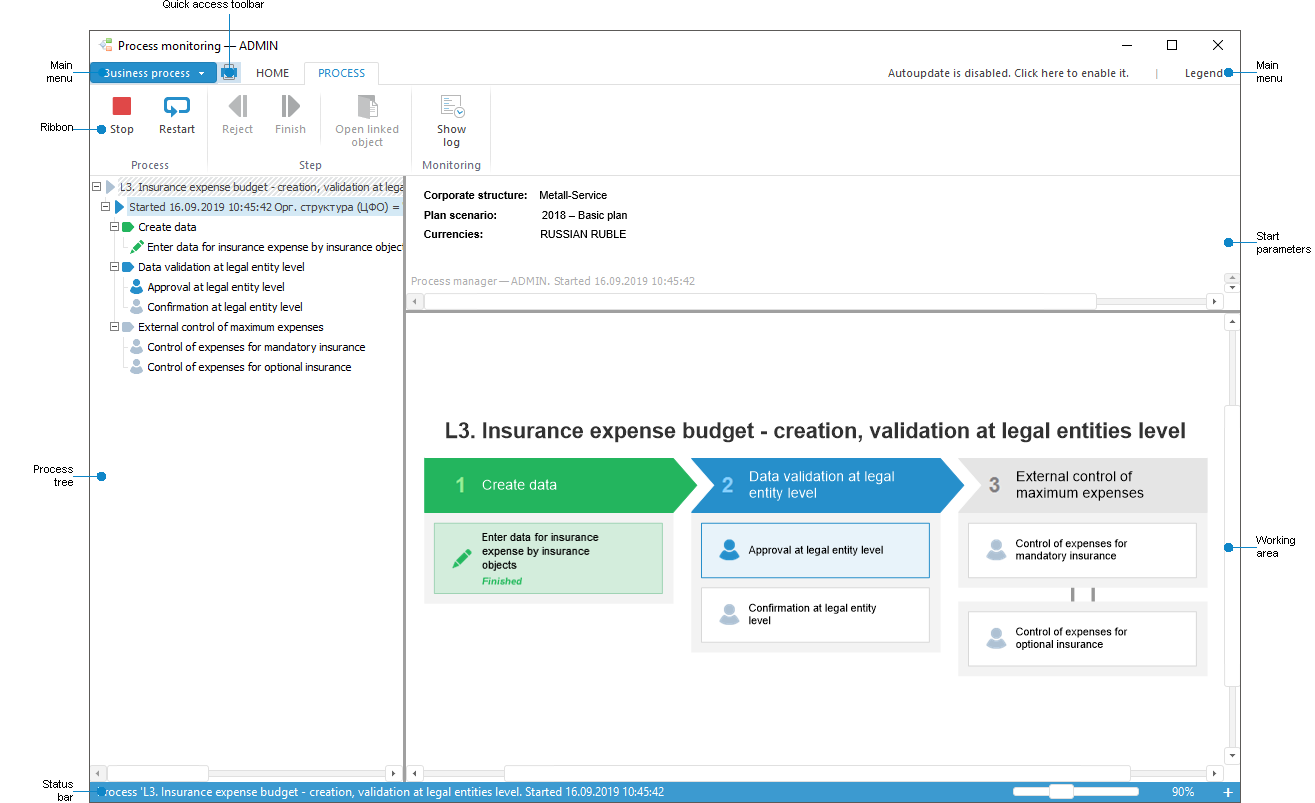Click the diagram title L3. Insurance expense budget

click(815, 431)
